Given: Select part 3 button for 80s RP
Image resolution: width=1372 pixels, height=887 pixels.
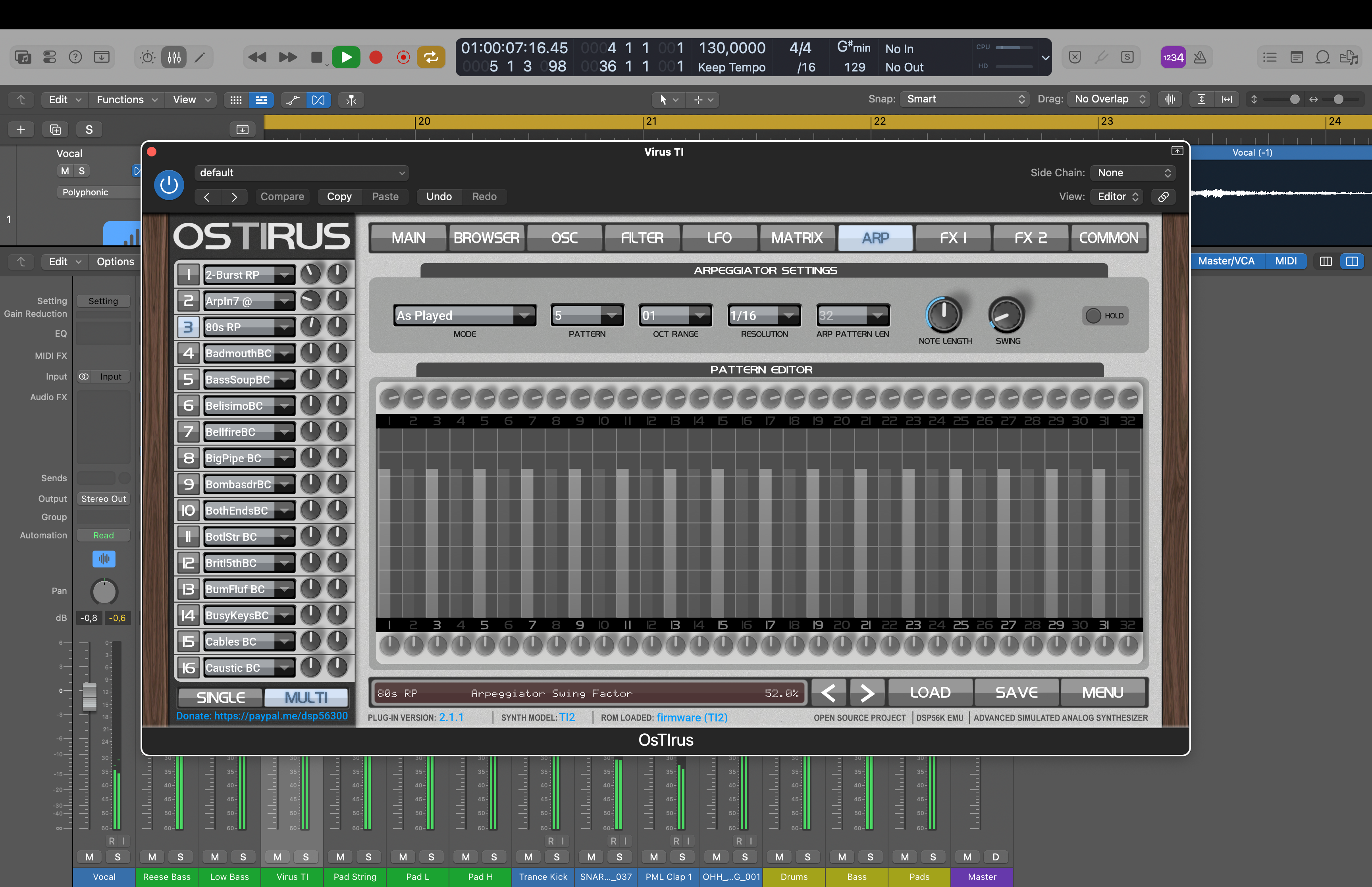Looking at the screenshot, I should (188, 327).
